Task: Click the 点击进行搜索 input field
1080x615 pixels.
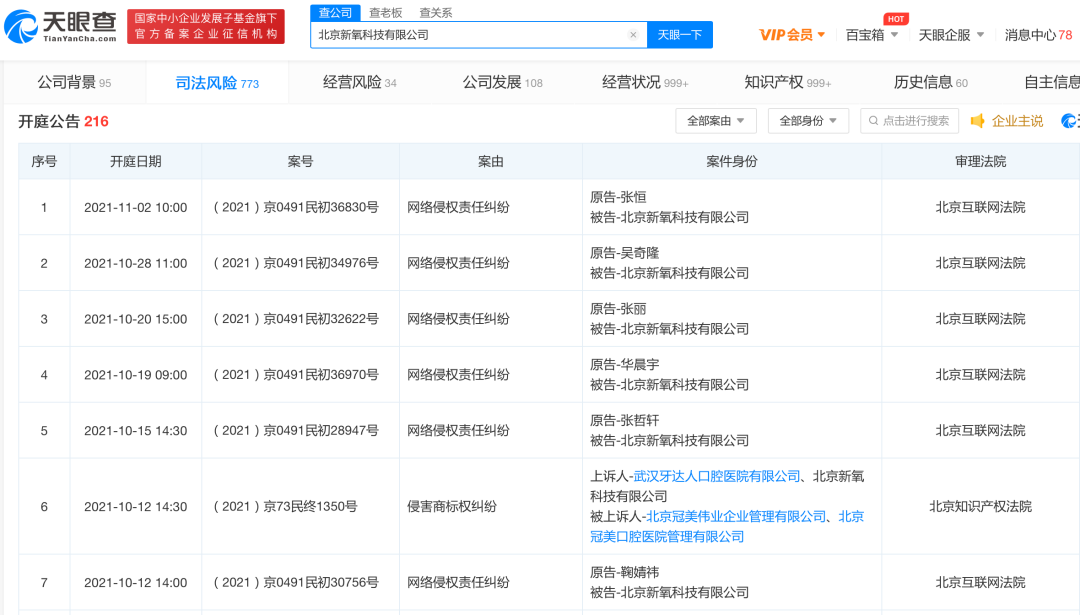Action: 908,120
